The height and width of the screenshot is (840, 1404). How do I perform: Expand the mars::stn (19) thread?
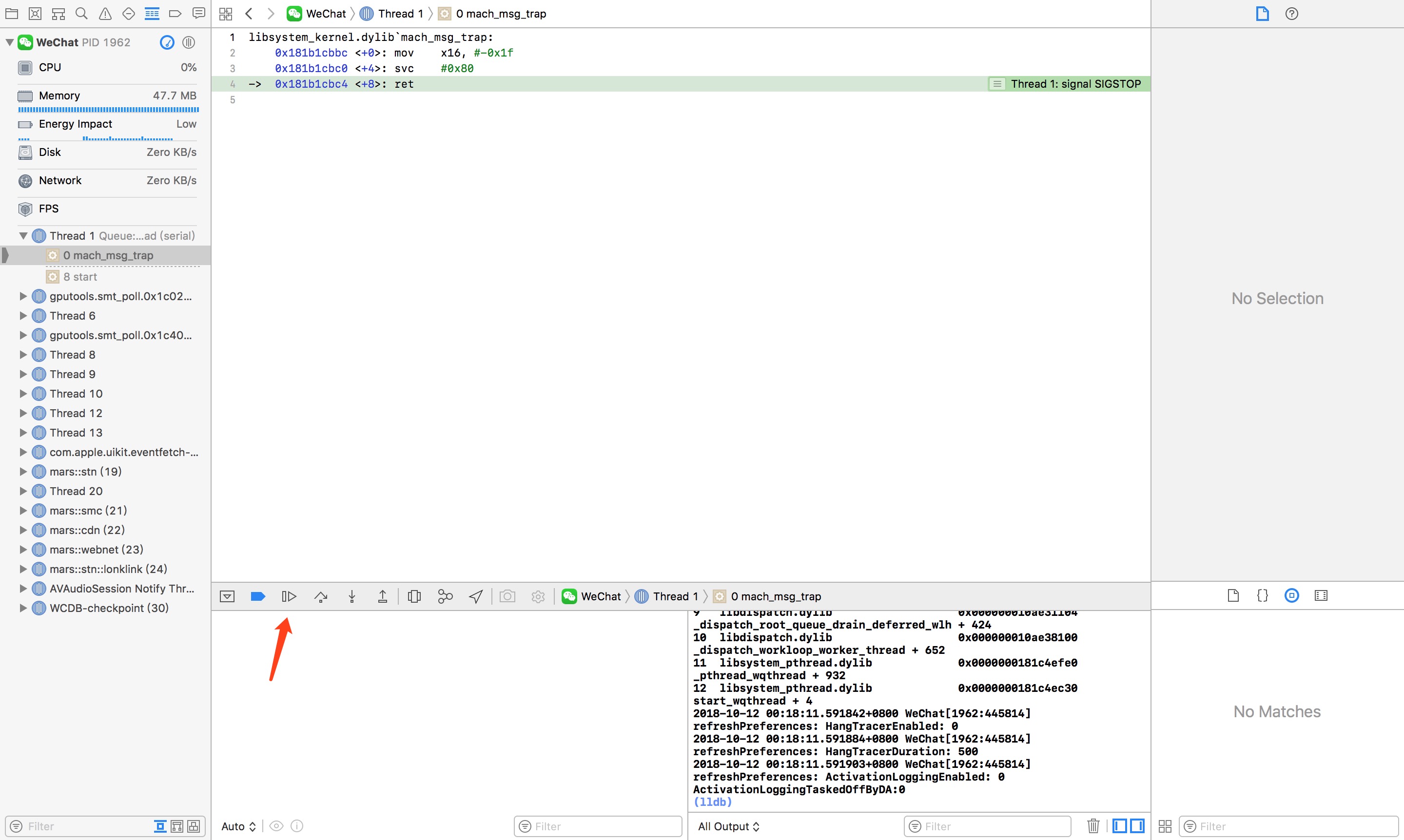(23, 472)
